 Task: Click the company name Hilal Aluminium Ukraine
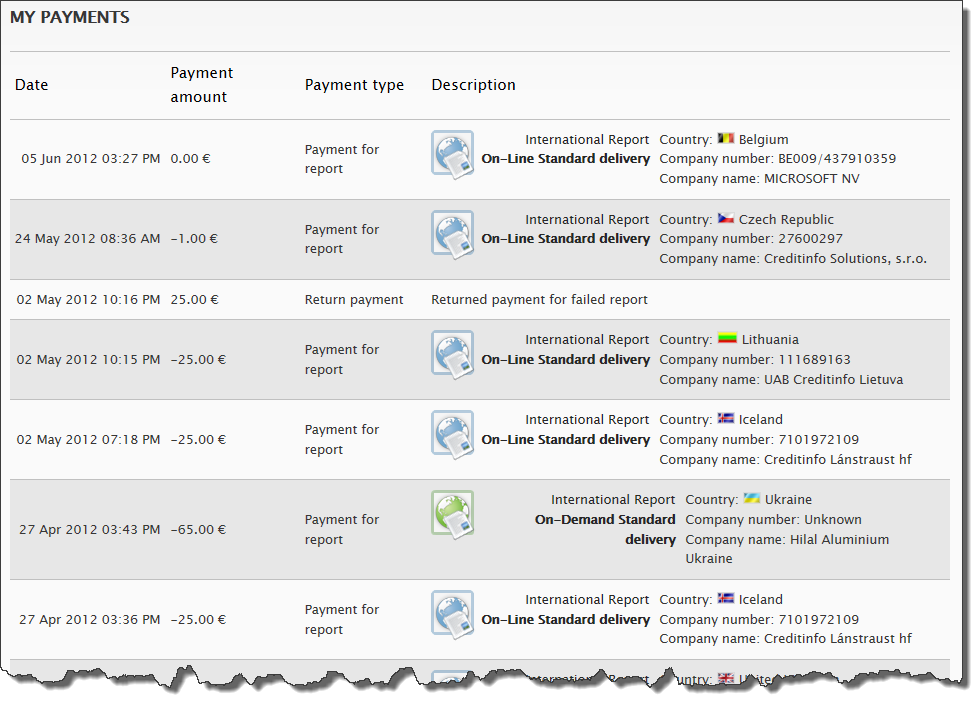(786, 549)
